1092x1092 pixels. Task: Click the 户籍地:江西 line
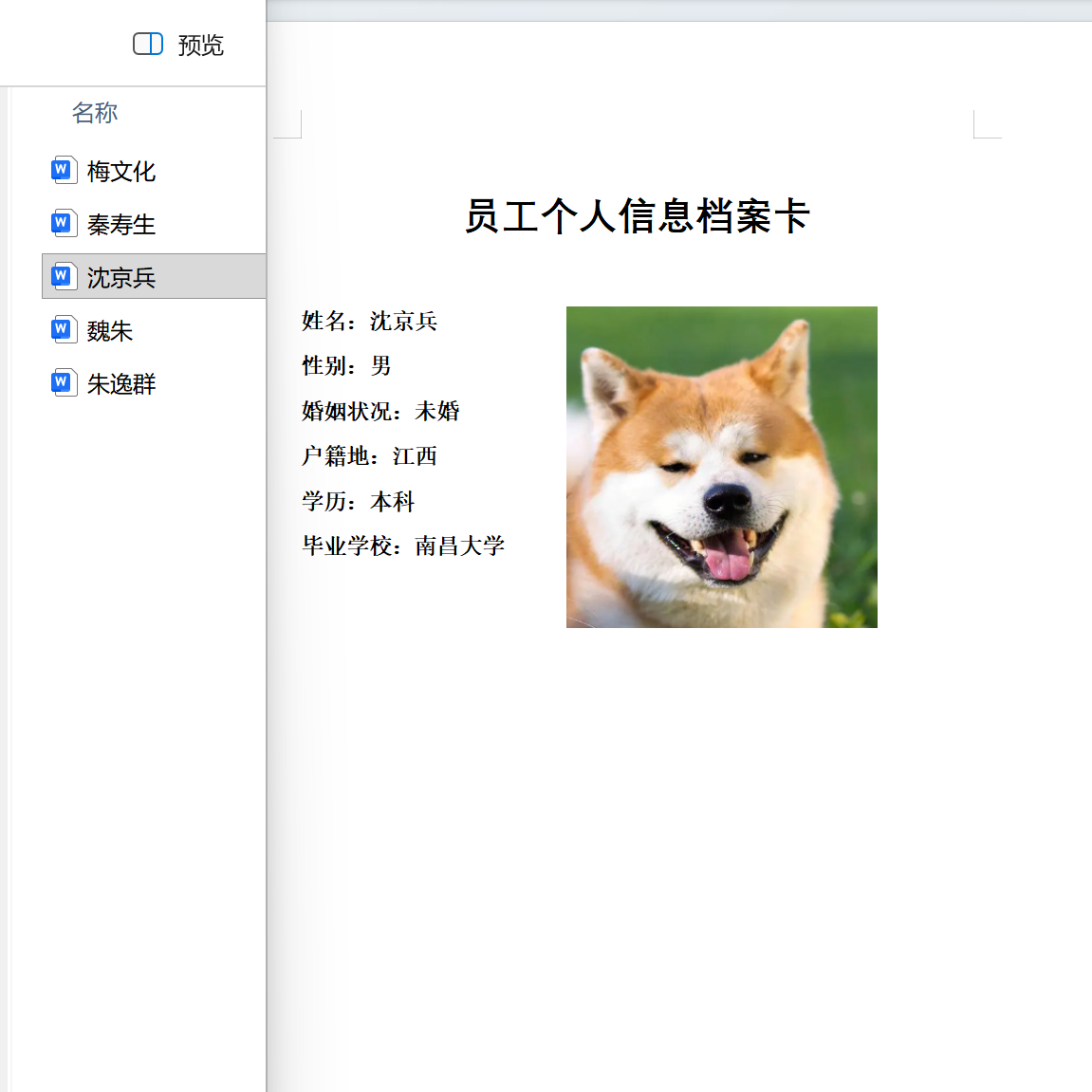pos(369,456)
